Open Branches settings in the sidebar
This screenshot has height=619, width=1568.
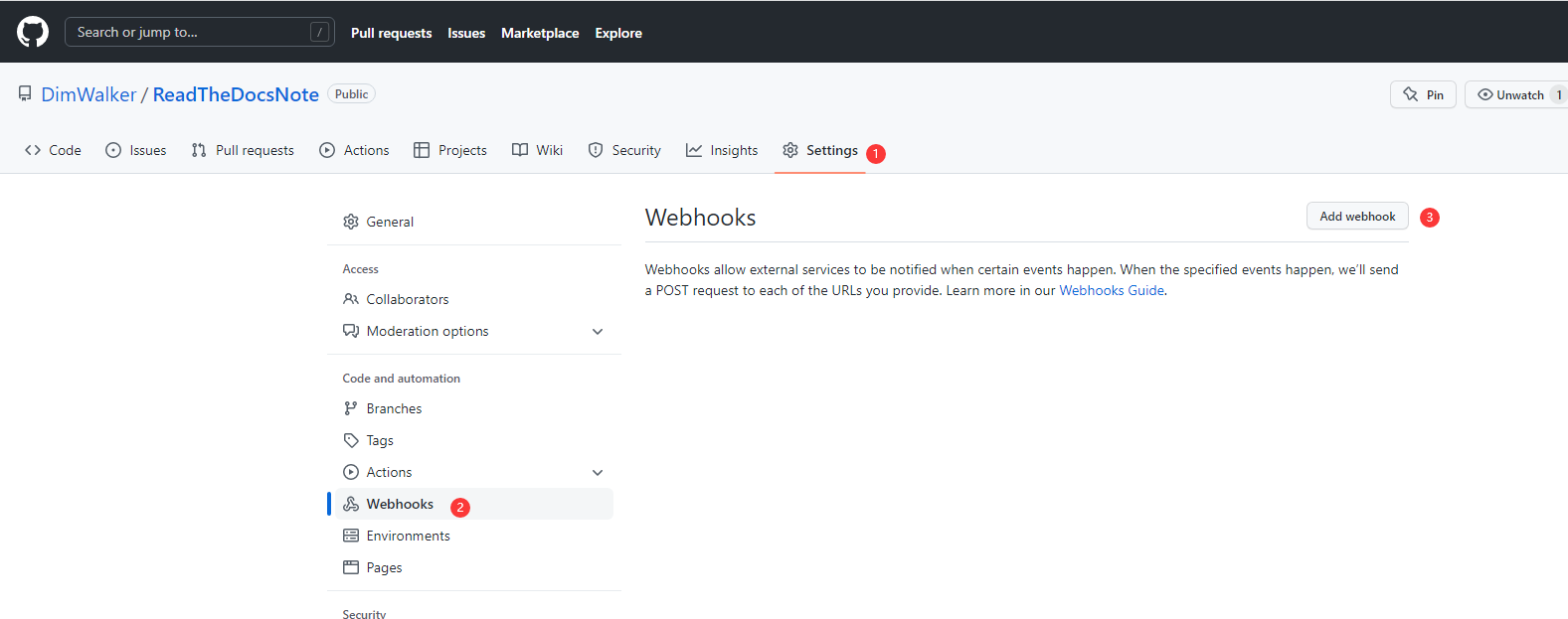tap(474, 408)
